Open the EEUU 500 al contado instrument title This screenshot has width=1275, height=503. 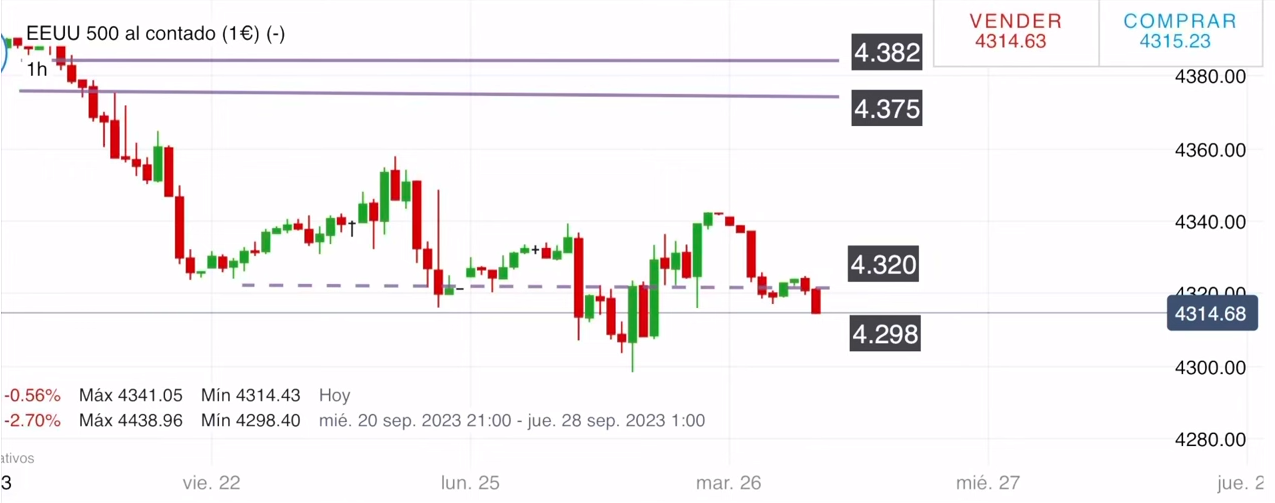coord(155,34)
